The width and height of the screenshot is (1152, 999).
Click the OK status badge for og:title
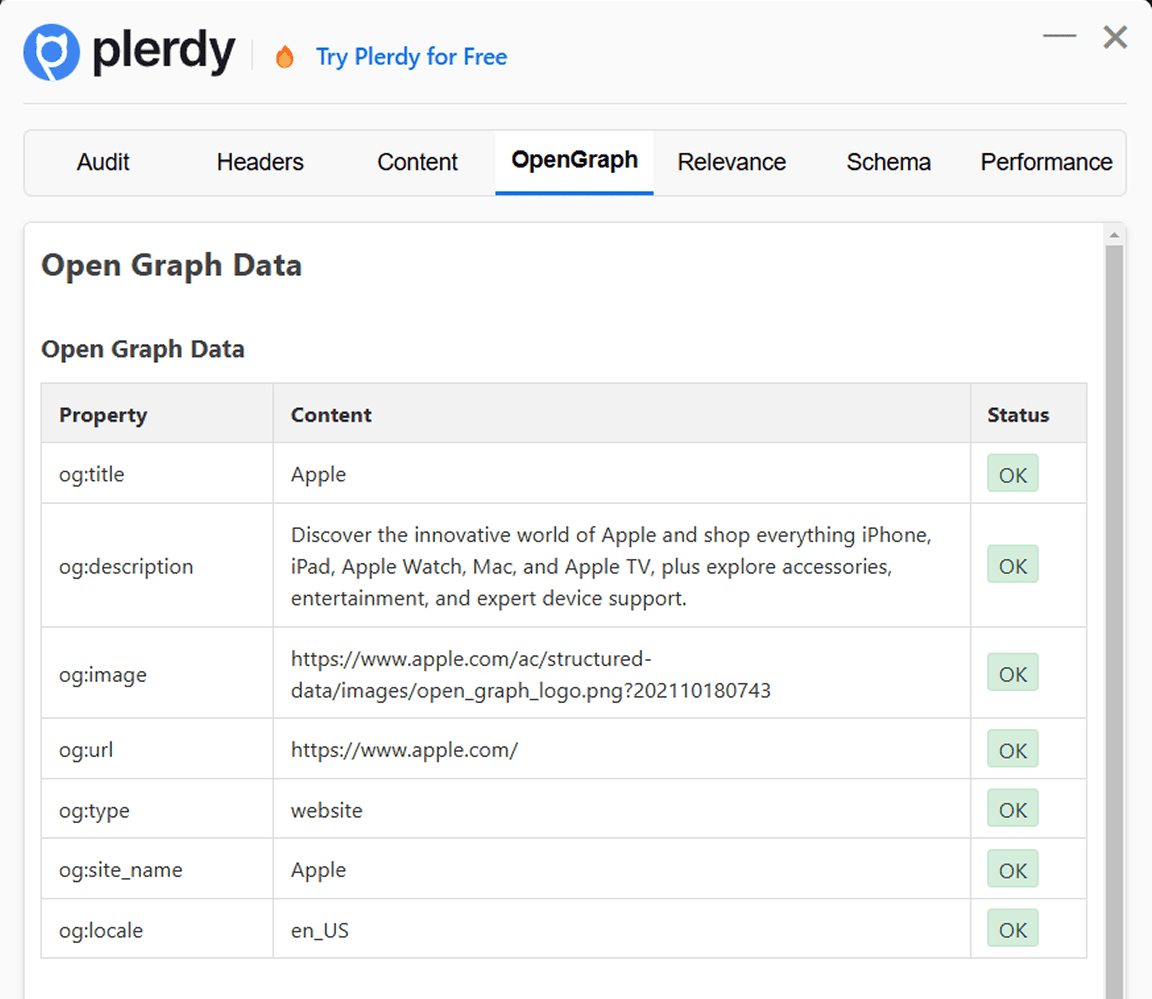[x=1012, y=474]
